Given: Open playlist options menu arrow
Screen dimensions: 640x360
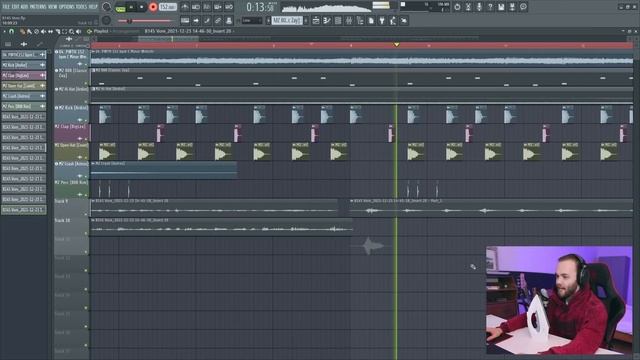Looking at the screenshot, I should tap(4, 31).
